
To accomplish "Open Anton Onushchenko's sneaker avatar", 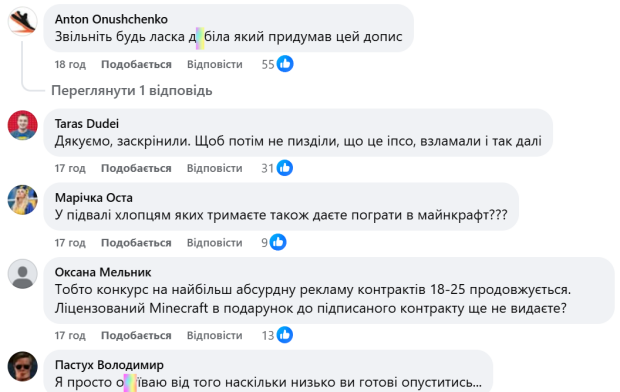I will (23, 21).
